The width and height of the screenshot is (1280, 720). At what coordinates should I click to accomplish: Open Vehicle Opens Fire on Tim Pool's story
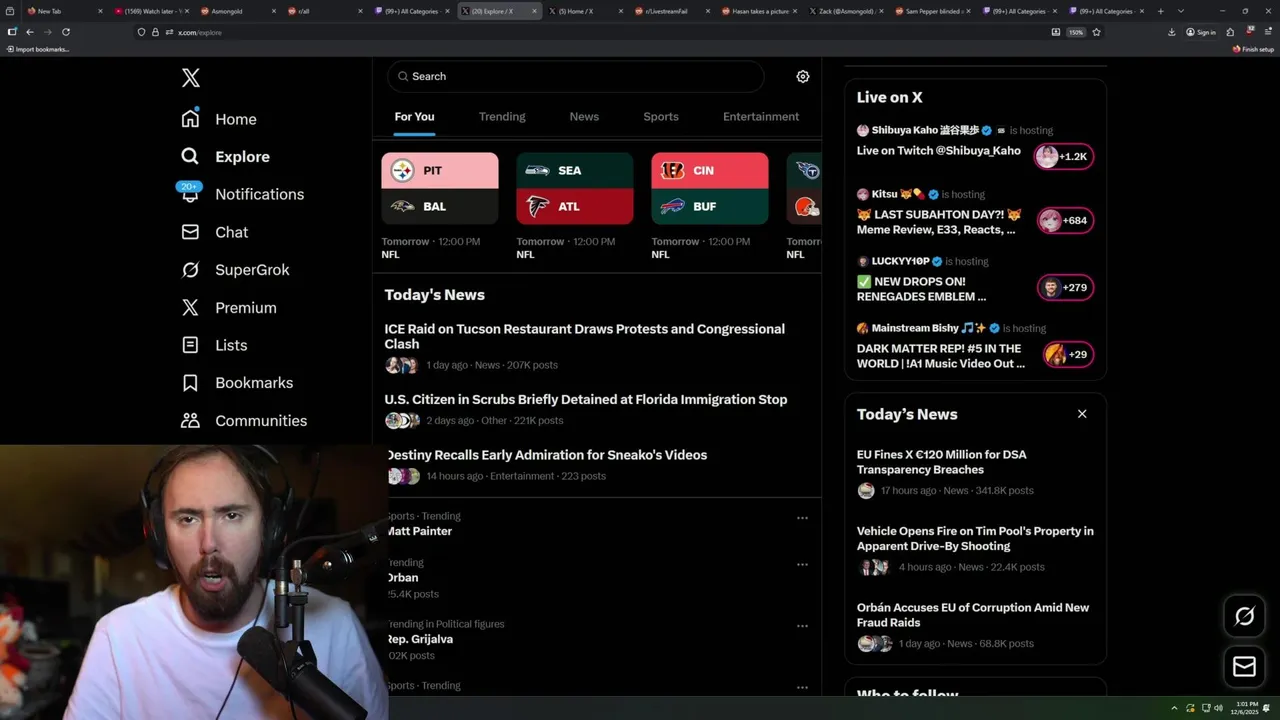click(x=975, y=538)
